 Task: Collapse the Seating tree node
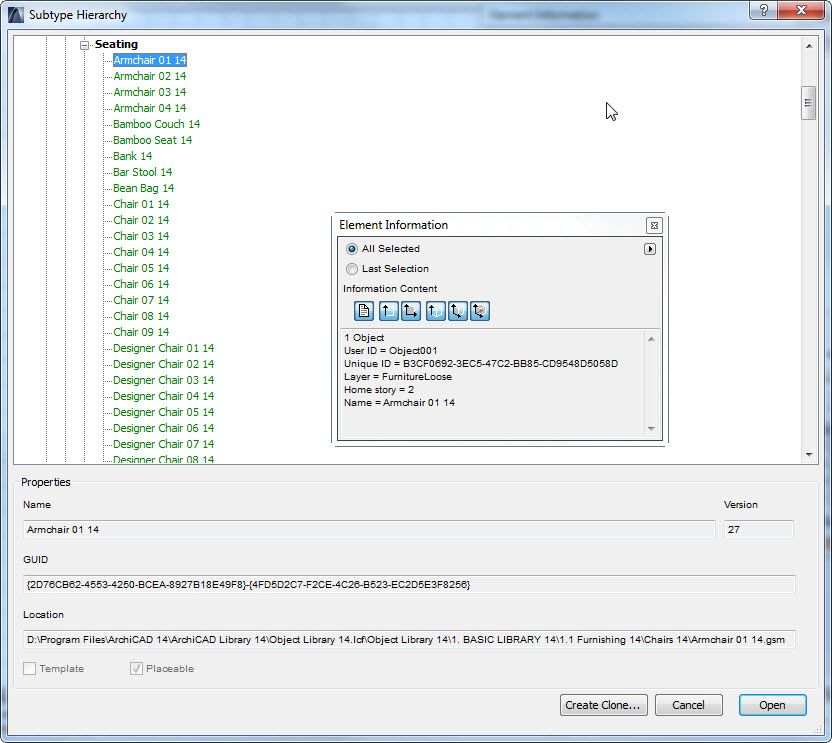click(x=84, y=45)
